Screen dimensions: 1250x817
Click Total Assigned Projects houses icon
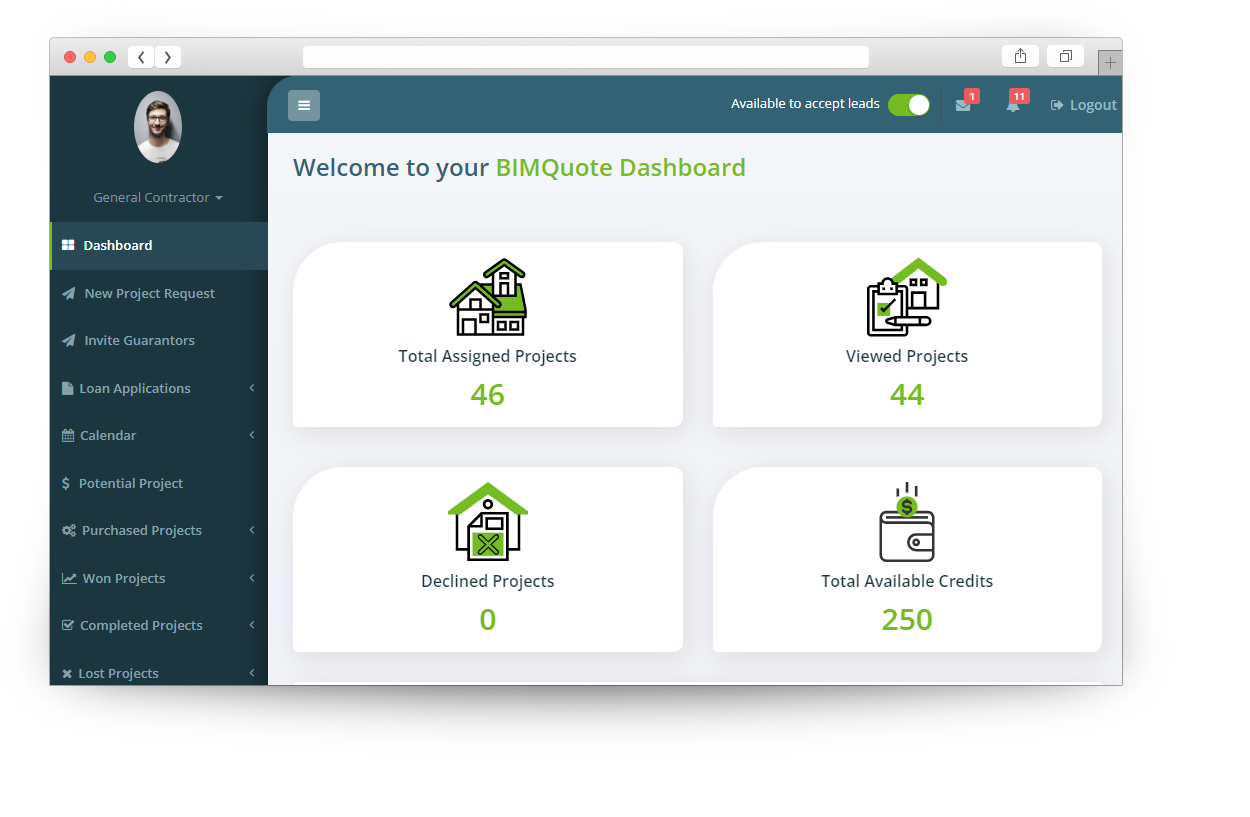pos(488,297)
